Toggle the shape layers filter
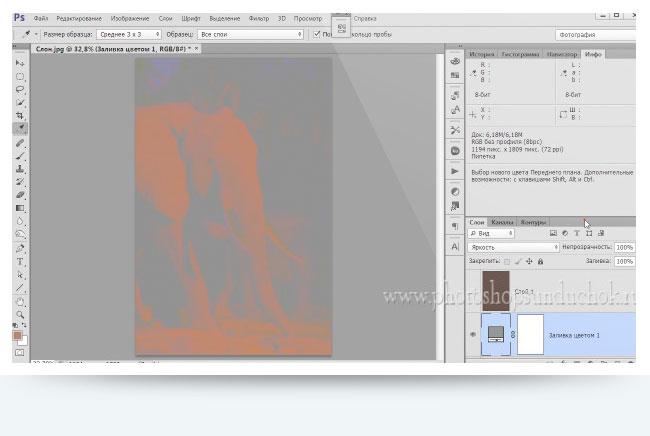 pyautogui.click(x=589, y=233)
